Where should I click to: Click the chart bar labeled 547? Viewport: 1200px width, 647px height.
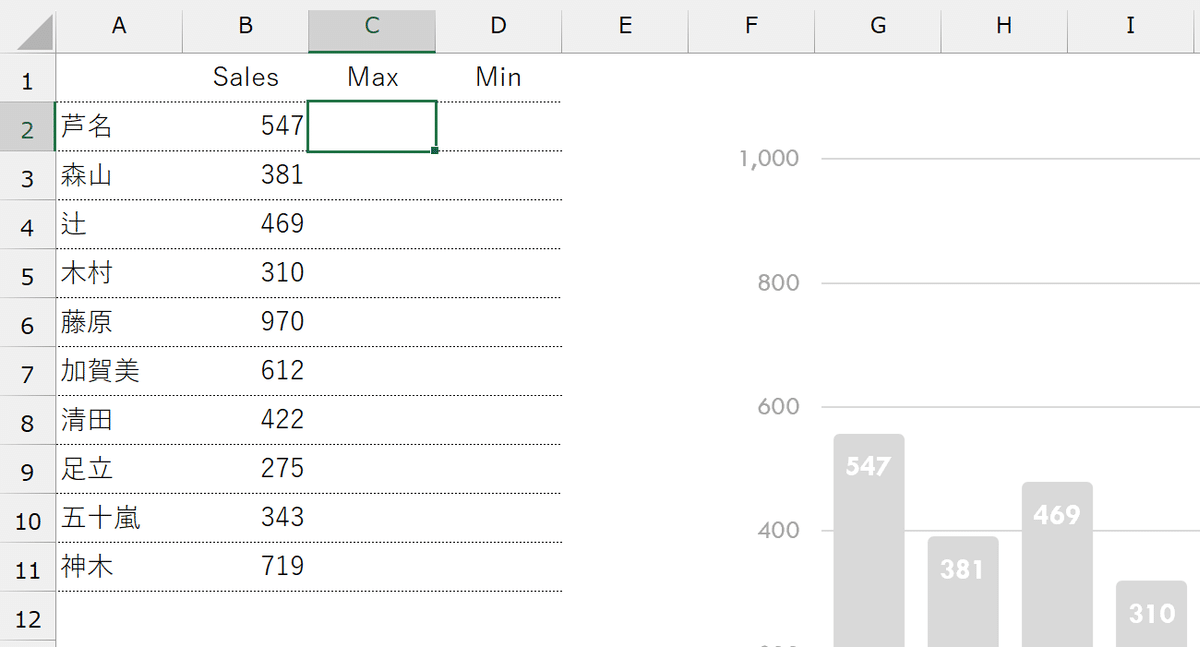coord(868,541)
